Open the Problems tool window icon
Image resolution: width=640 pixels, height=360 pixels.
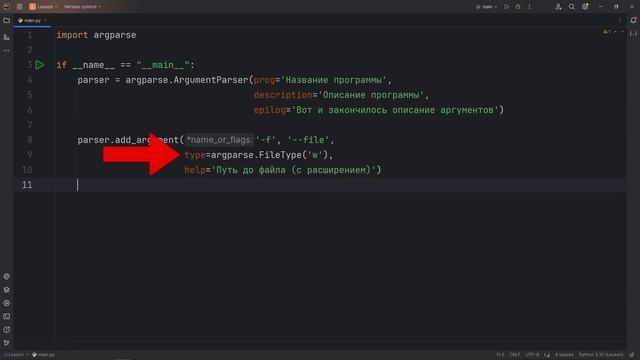[7, 330]
